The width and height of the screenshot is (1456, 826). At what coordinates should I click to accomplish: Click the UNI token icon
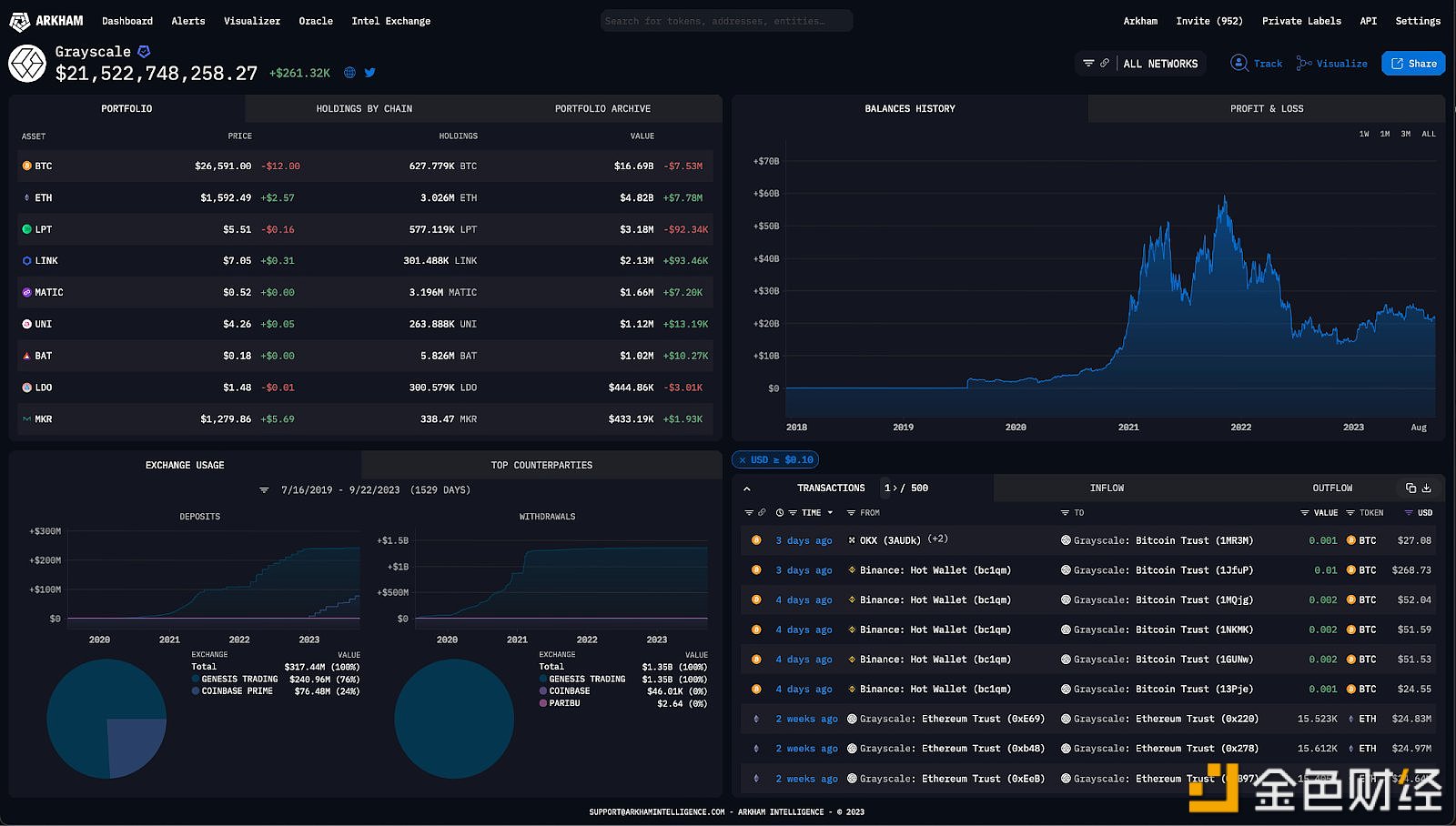26,324
